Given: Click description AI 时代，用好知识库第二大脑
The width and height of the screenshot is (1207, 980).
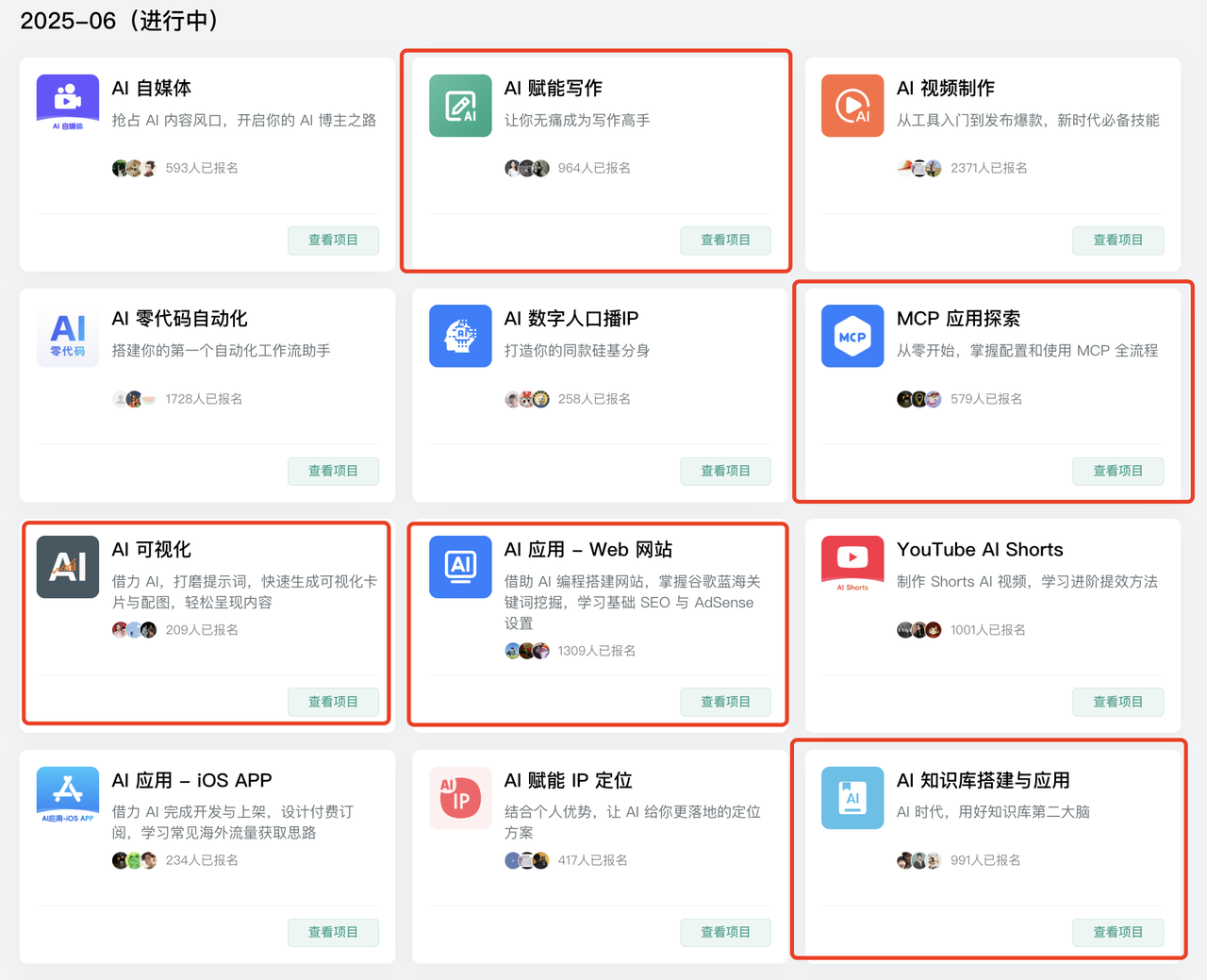Looking at the screenshot, I should point(994,812).
